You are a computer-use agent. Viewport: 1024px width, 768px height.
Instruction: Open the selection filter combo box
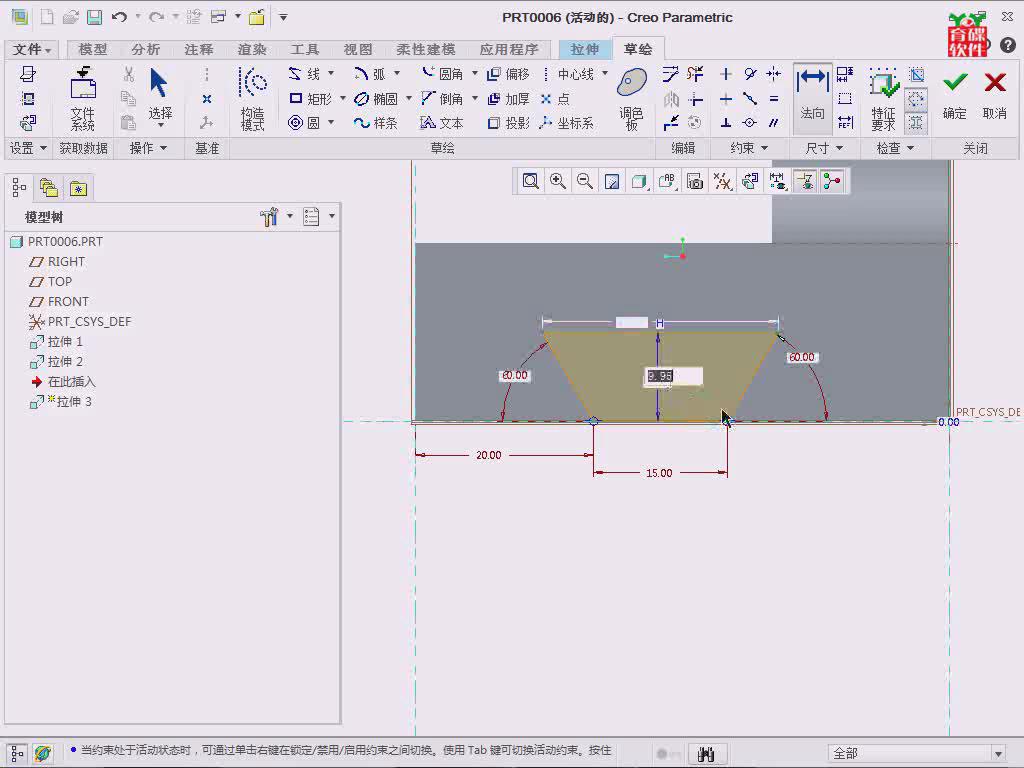[916, 753]
